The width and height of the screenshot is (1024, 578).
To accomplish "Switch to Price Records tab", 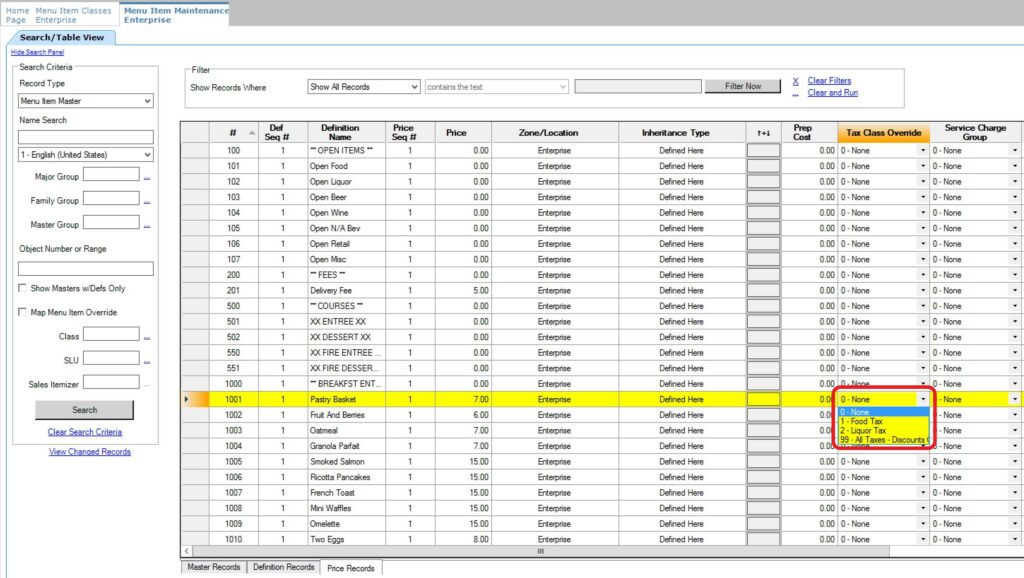I will click(x=351, y=568).
